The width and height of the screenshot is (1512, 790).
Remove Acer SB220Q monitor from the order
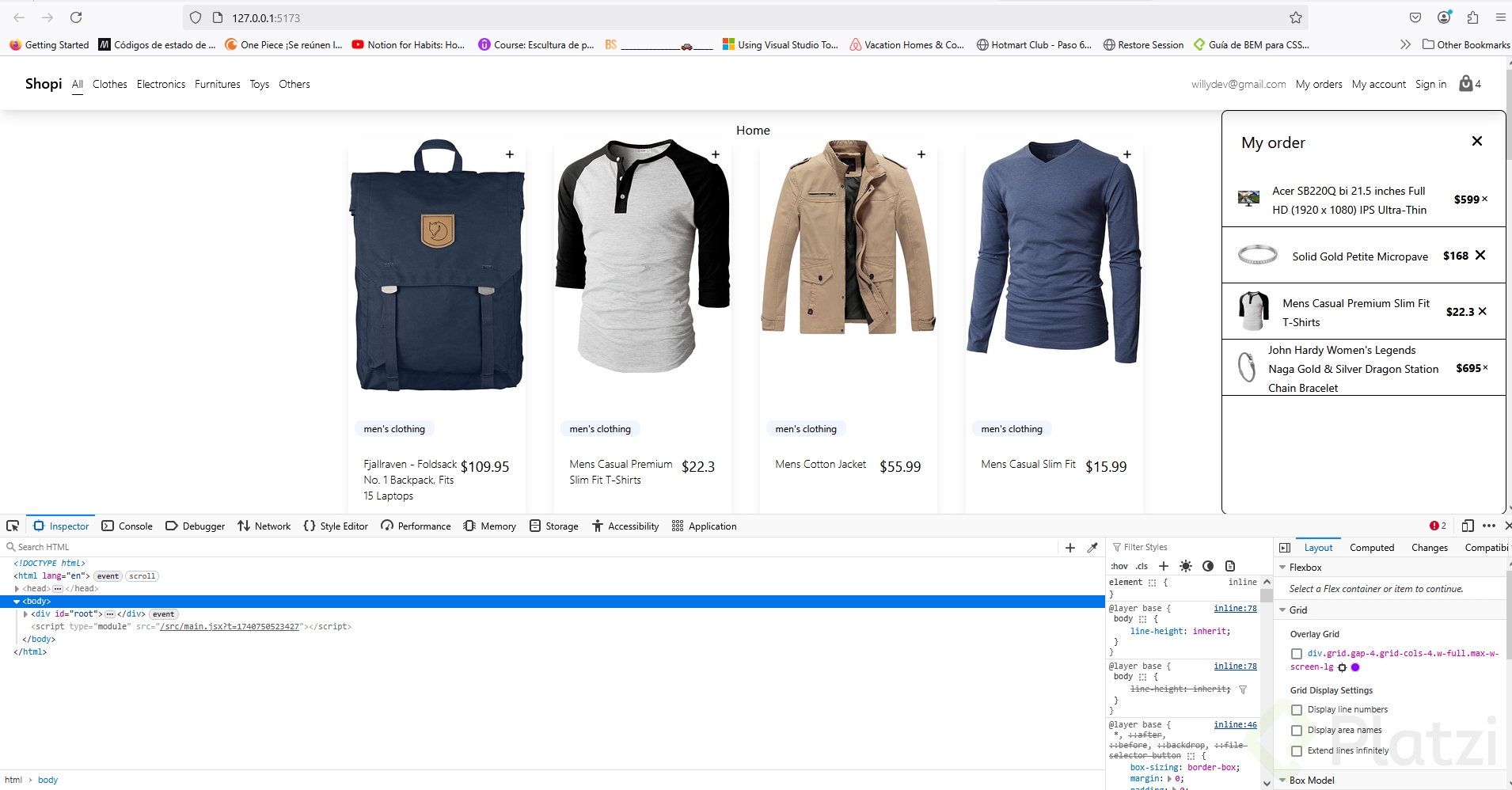1484,199
